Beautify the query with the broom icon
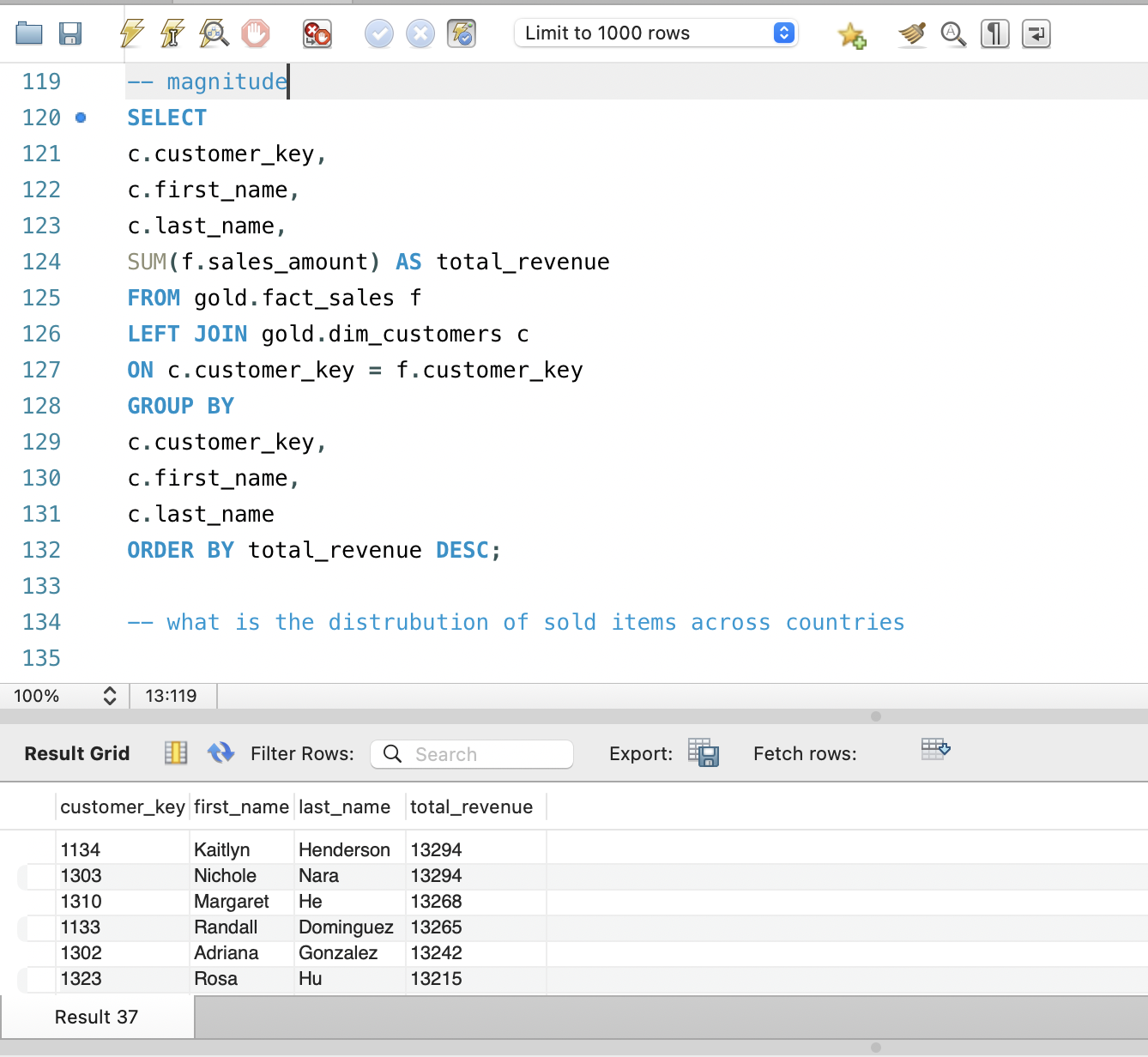Image resolution: width=1148 pixels, height=1057 pixels. click(x=912, y=34)
